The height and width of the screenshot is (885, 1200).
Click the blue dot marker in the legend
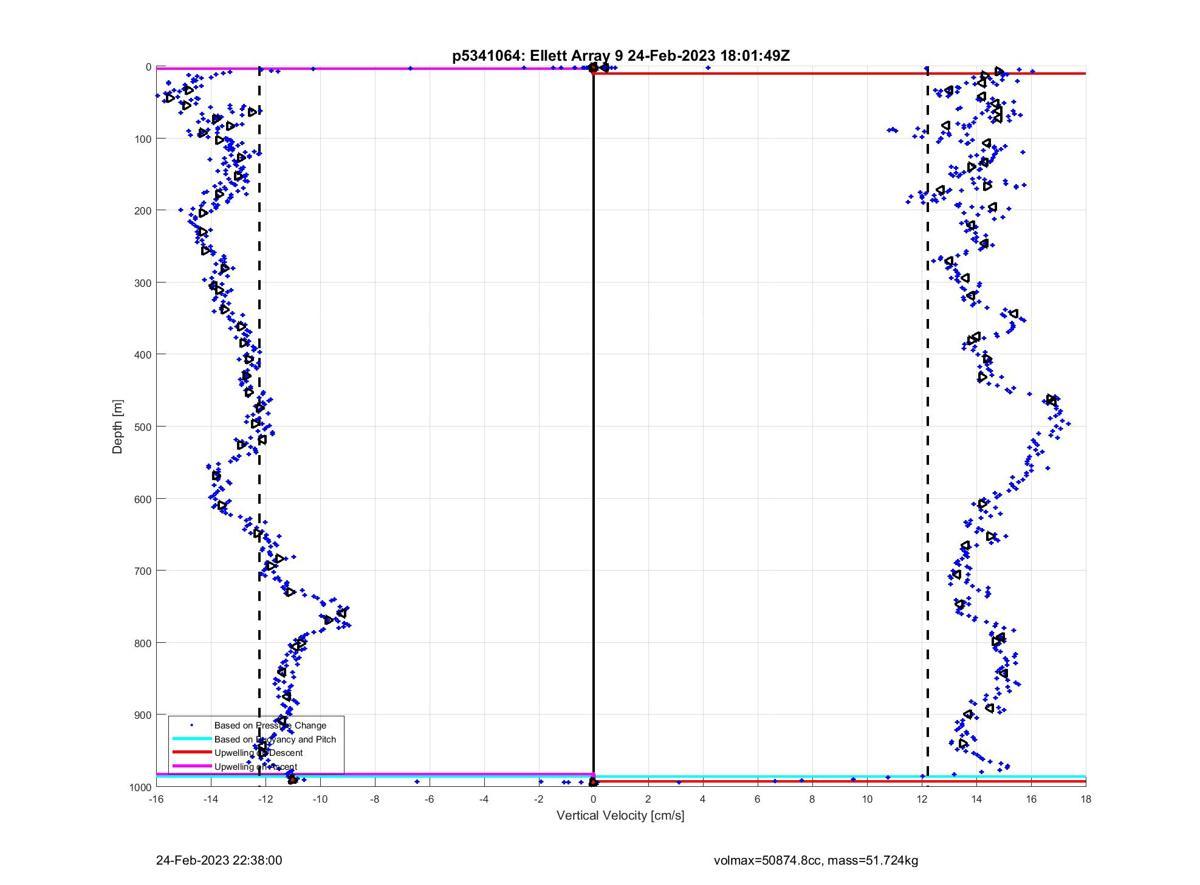click(x=191, y=725)
